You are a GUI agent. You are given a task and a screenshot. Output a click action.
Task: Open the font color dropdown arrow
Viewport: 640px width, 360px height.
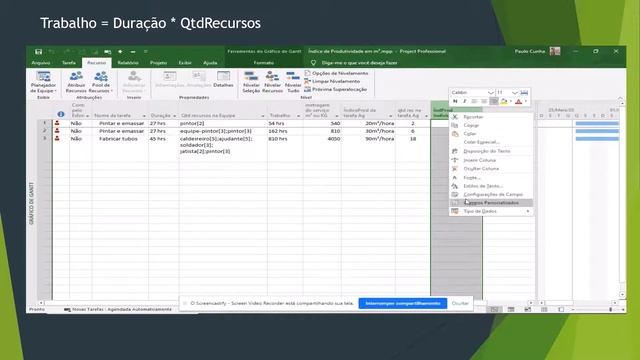point(526,101)
